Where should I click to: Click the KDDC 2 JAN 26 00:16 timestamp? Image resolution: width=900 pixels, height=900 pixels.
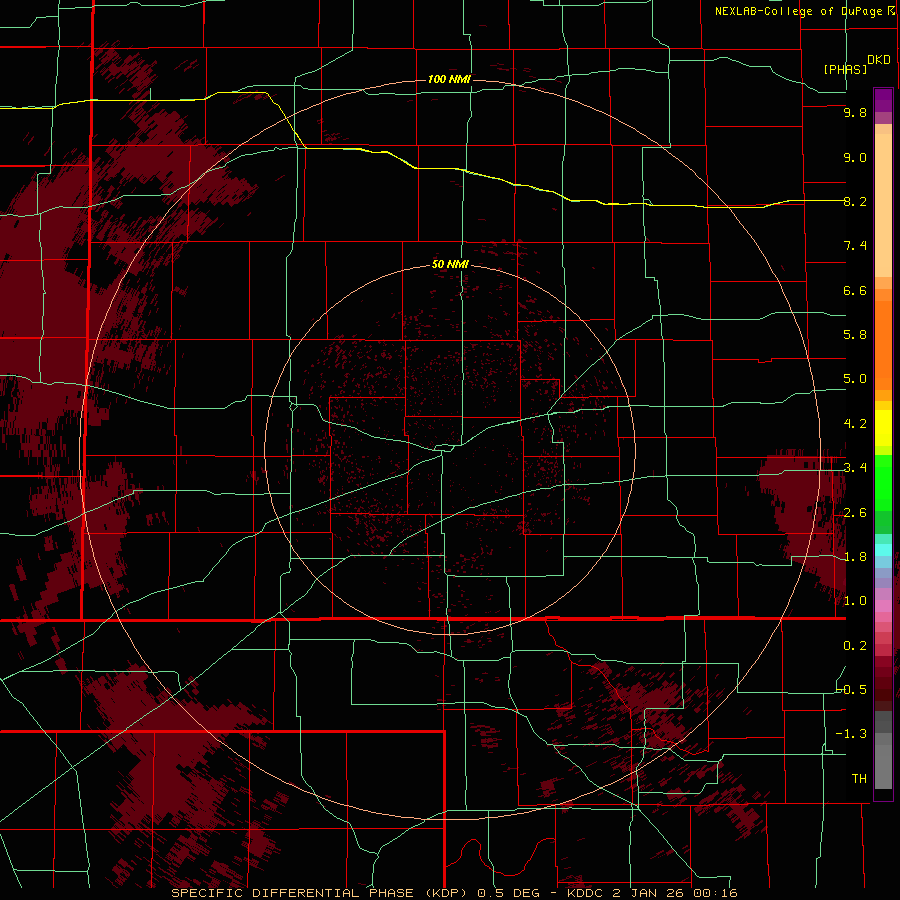pyautogui.click(x=652, y=893)
